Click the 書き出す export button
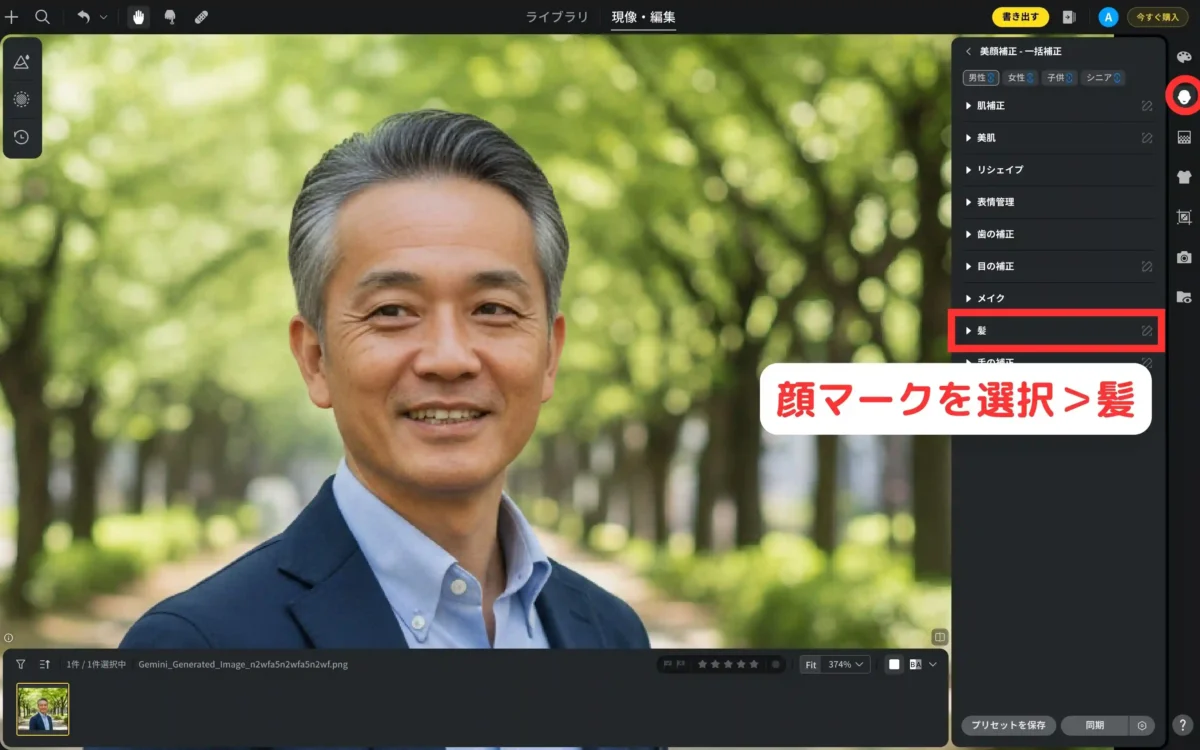1200x750 pixels. pyautogui.click(x=1020, y=17)
